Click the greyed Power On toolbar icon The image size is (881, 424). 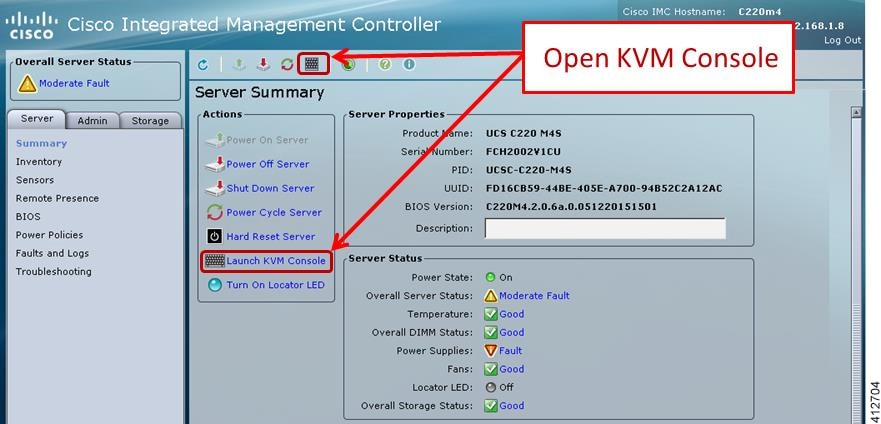(x=239, y=65)
